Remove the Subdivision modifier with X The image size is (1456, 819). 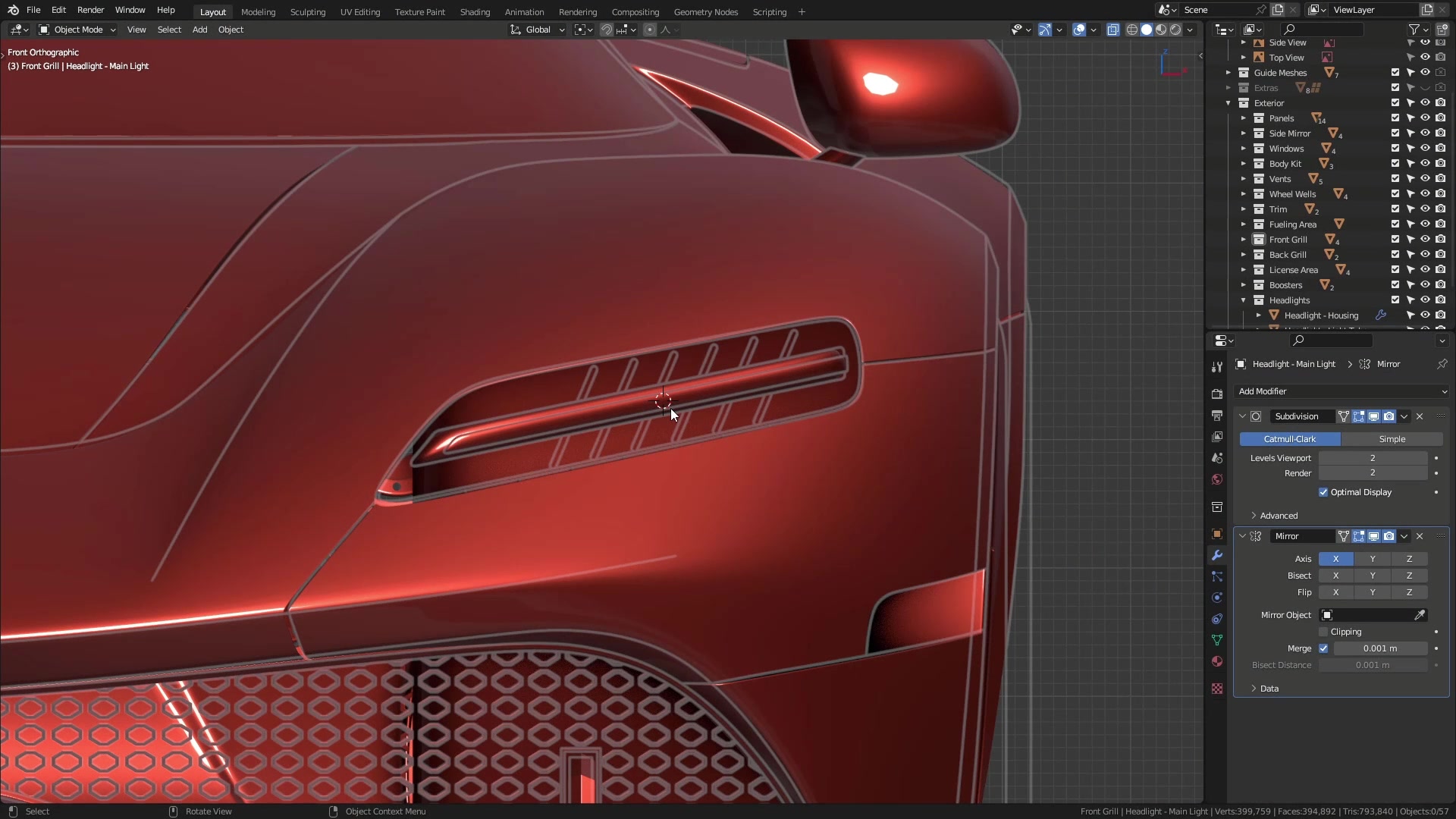1420,416
